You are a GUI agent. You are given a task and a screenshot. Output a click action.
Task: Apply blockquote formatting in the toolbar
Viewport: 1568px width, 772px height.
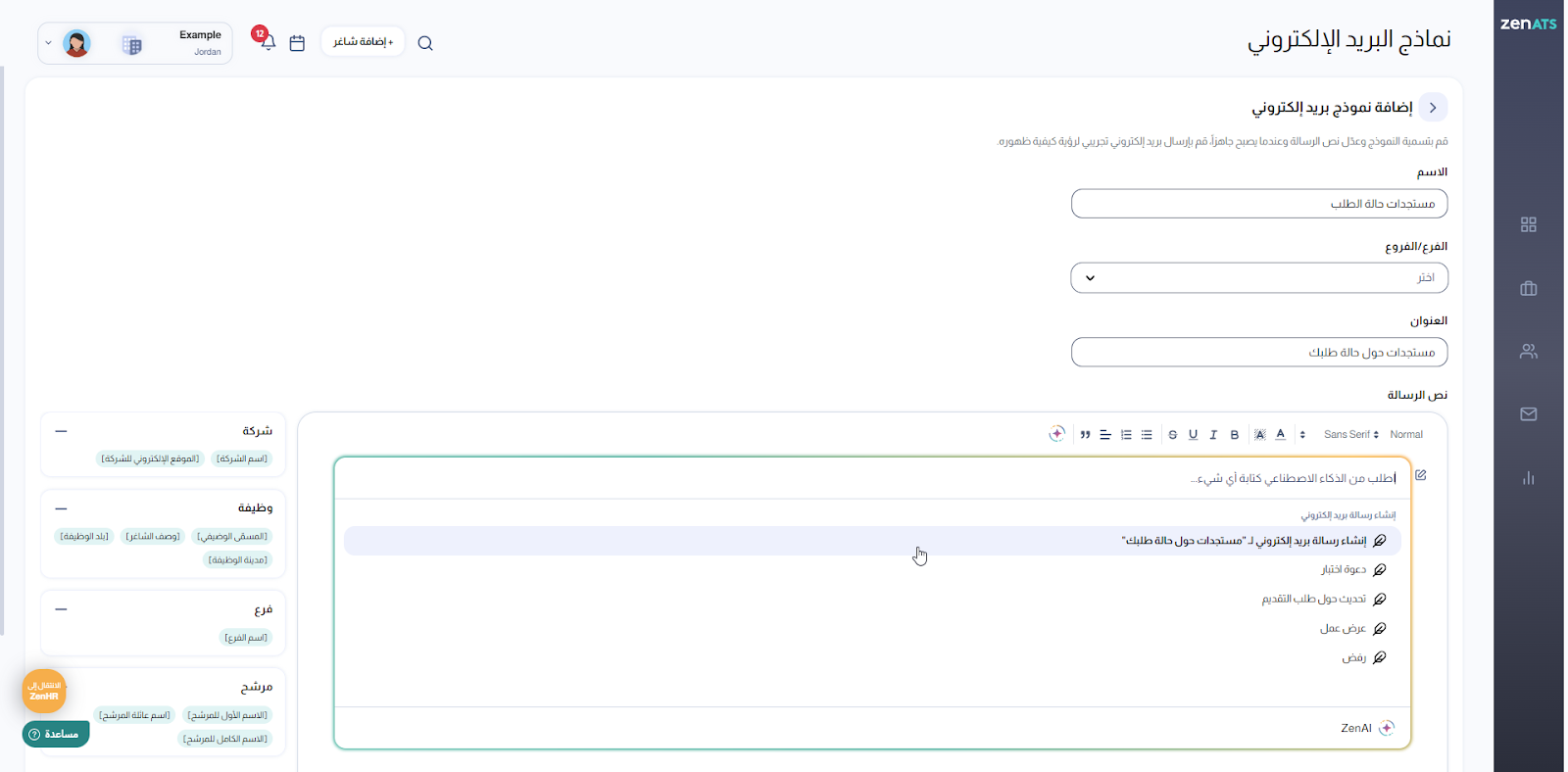click(x=1085, y=435)
